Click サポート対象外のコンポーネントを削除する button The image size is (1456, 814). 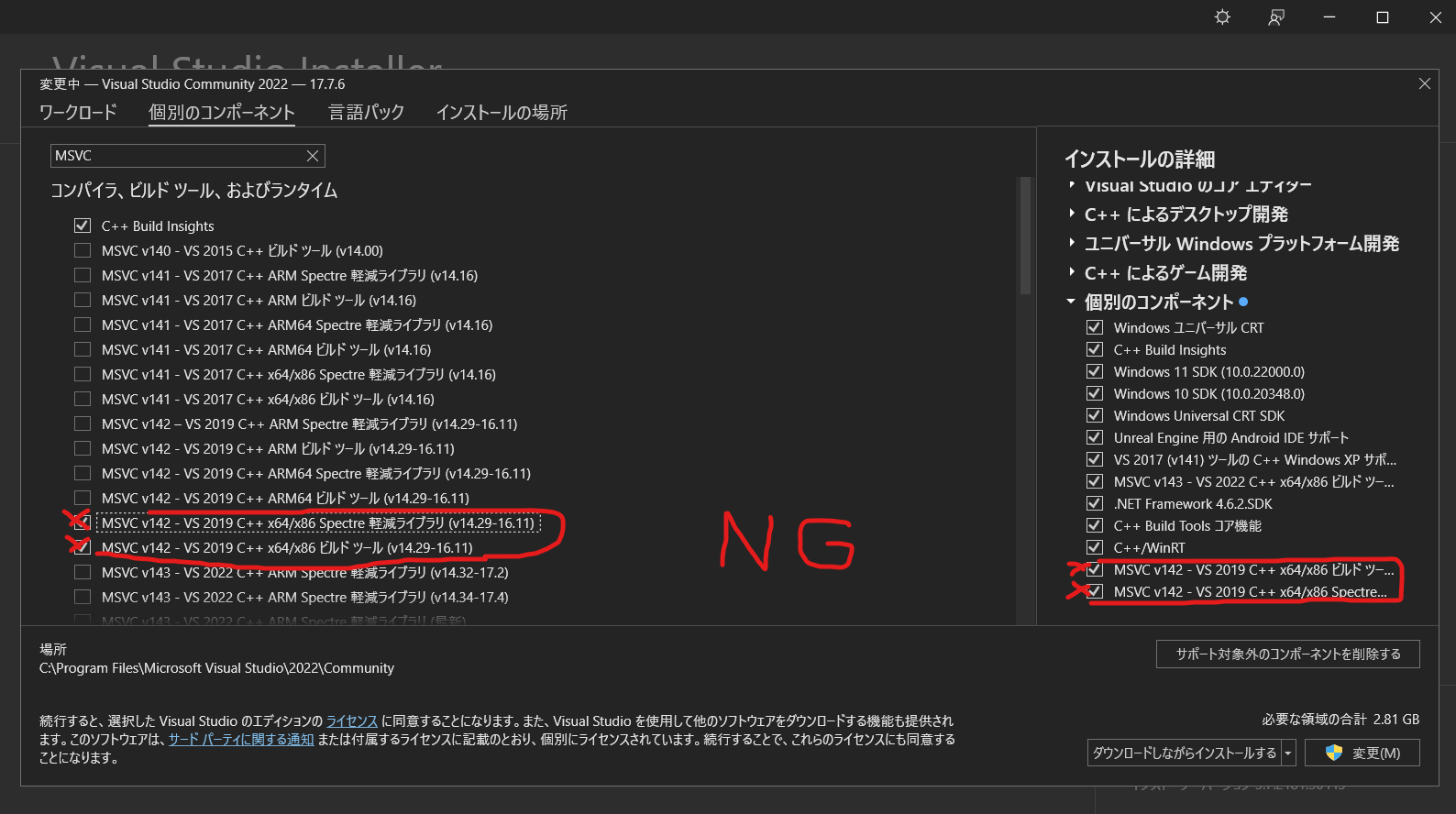point(1287,654)
